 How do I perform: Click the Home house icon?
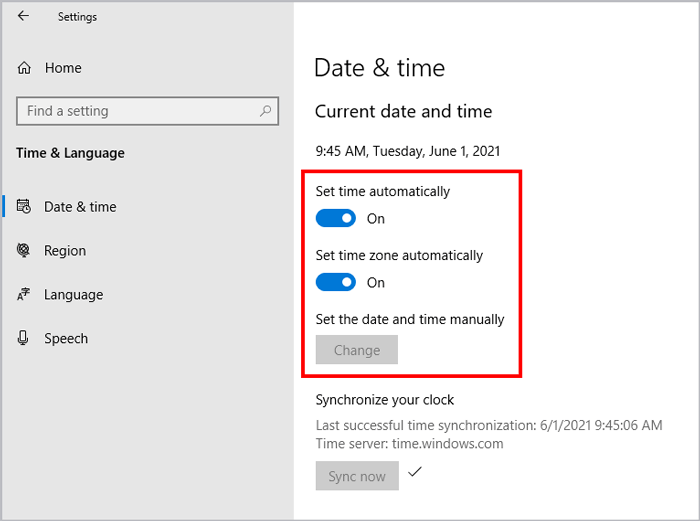click(24, 68)
